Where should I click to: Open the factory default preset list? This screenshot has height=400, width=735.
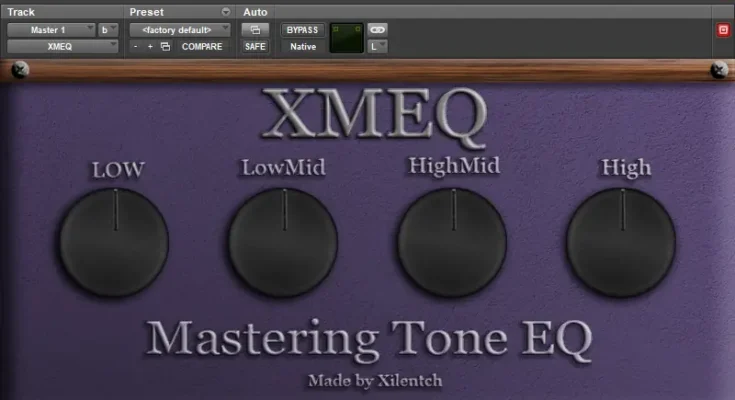click(180, 30)
